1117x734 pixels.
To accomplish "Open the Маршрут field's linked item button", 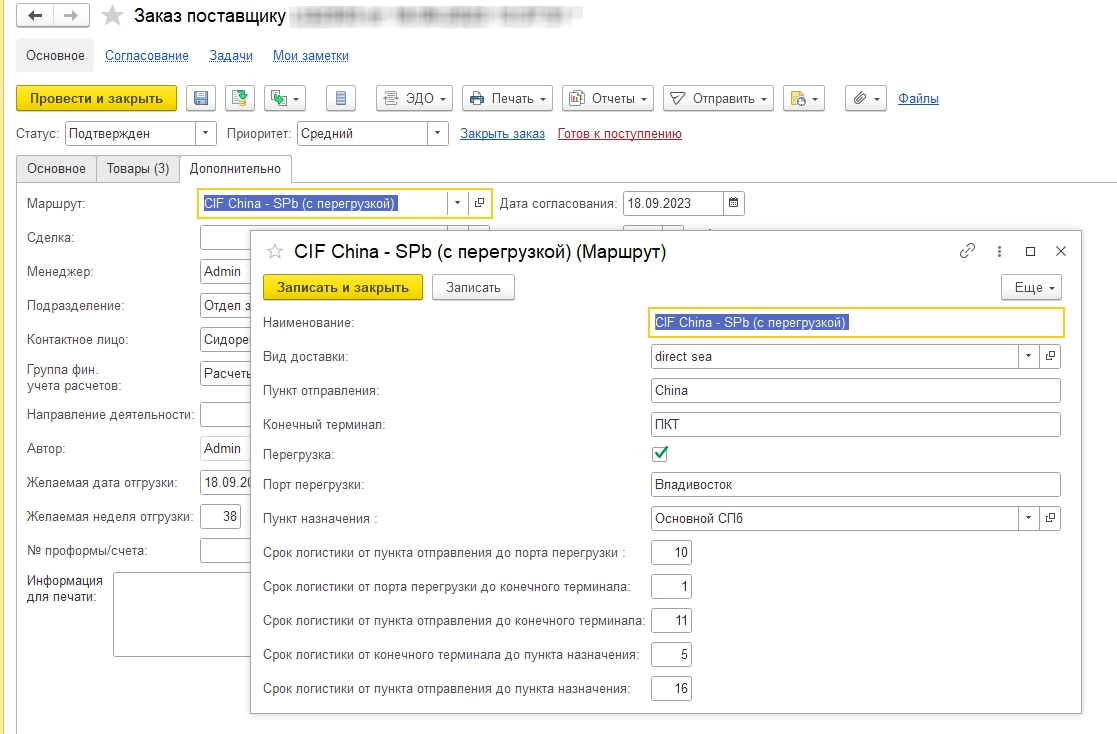I will coord(479,203).
